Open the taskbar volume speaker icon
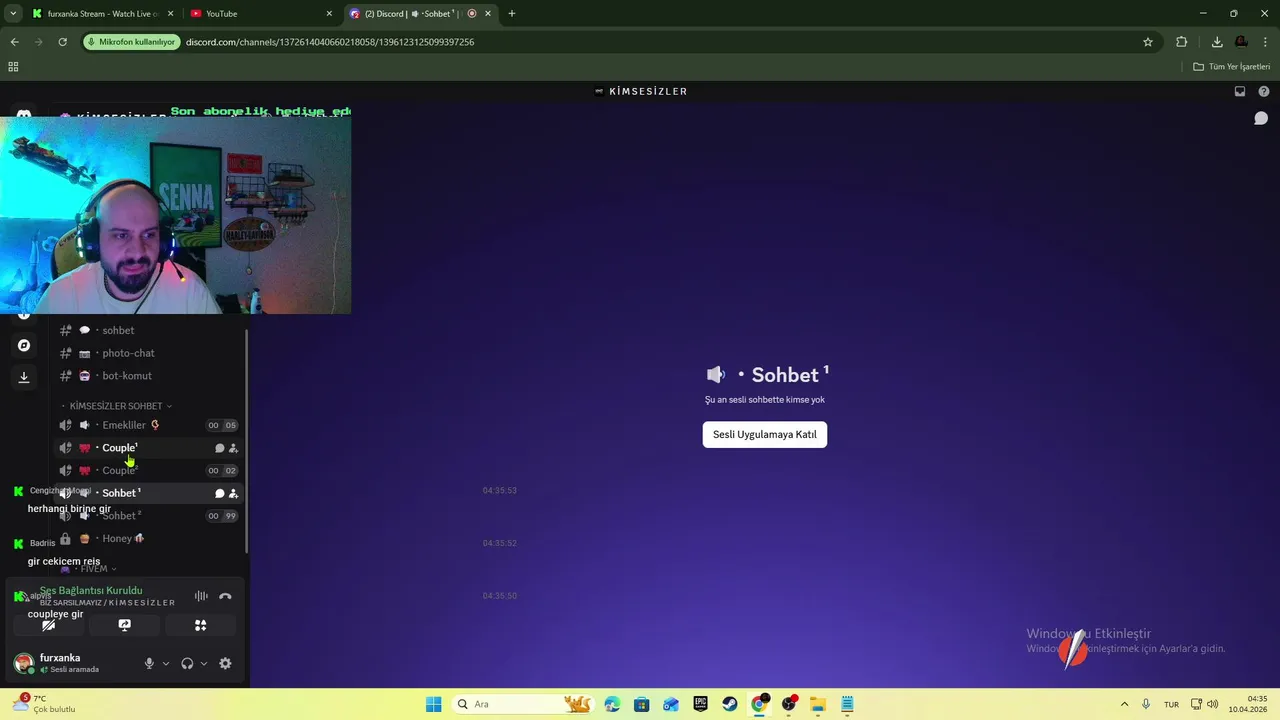The height and width of the screenshot is (720, 1280). click(1213, 704)
